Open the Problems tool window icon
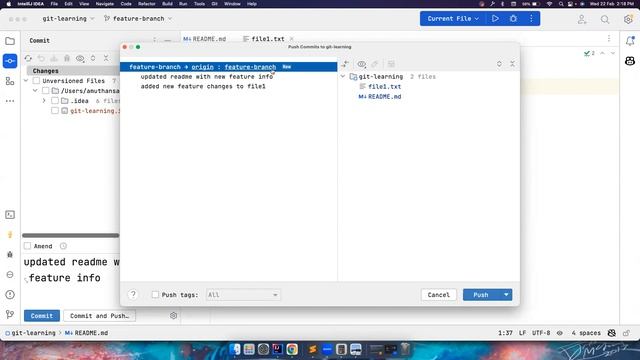Viewport: 640px width, 360px height. point(10,294)
